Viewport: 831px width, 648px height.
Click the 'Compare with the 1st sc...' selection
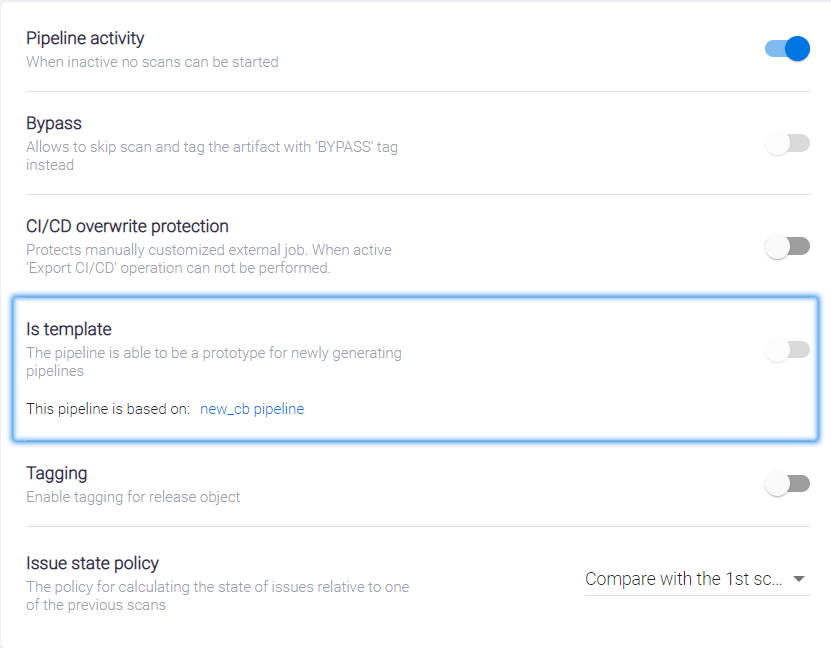point(684,579)
